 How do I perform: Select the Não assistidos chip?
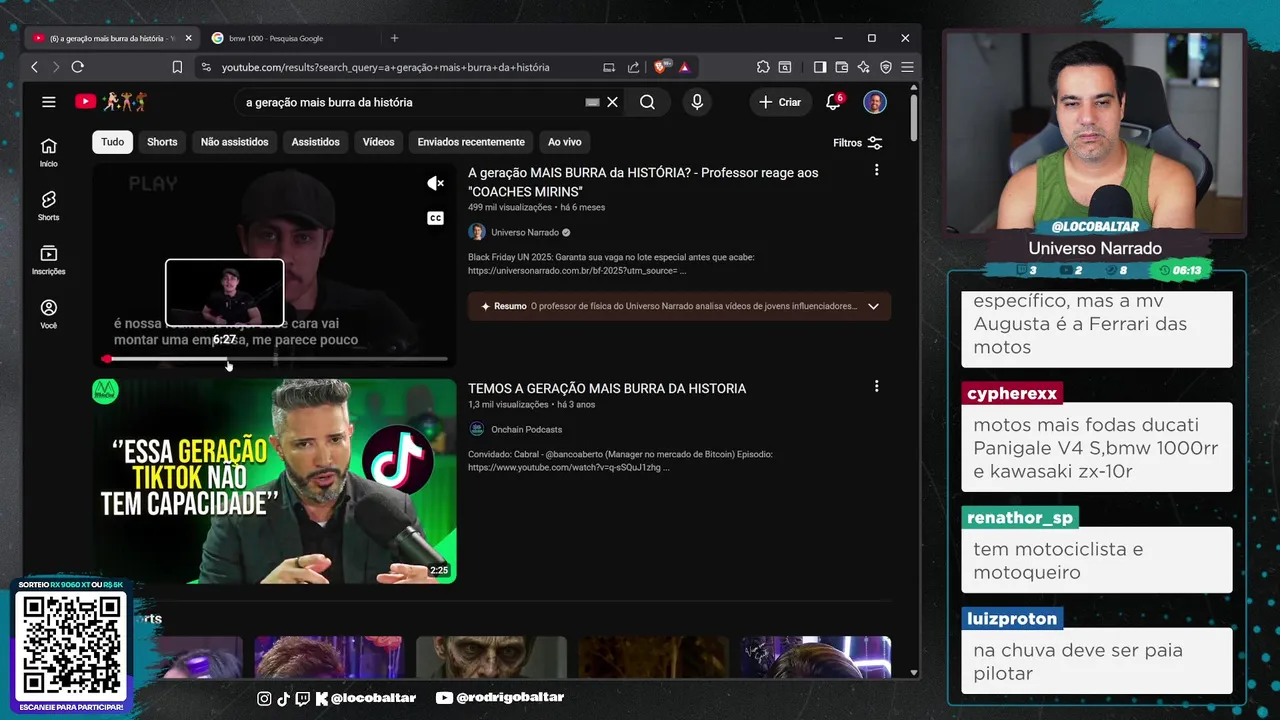[234, 142]
